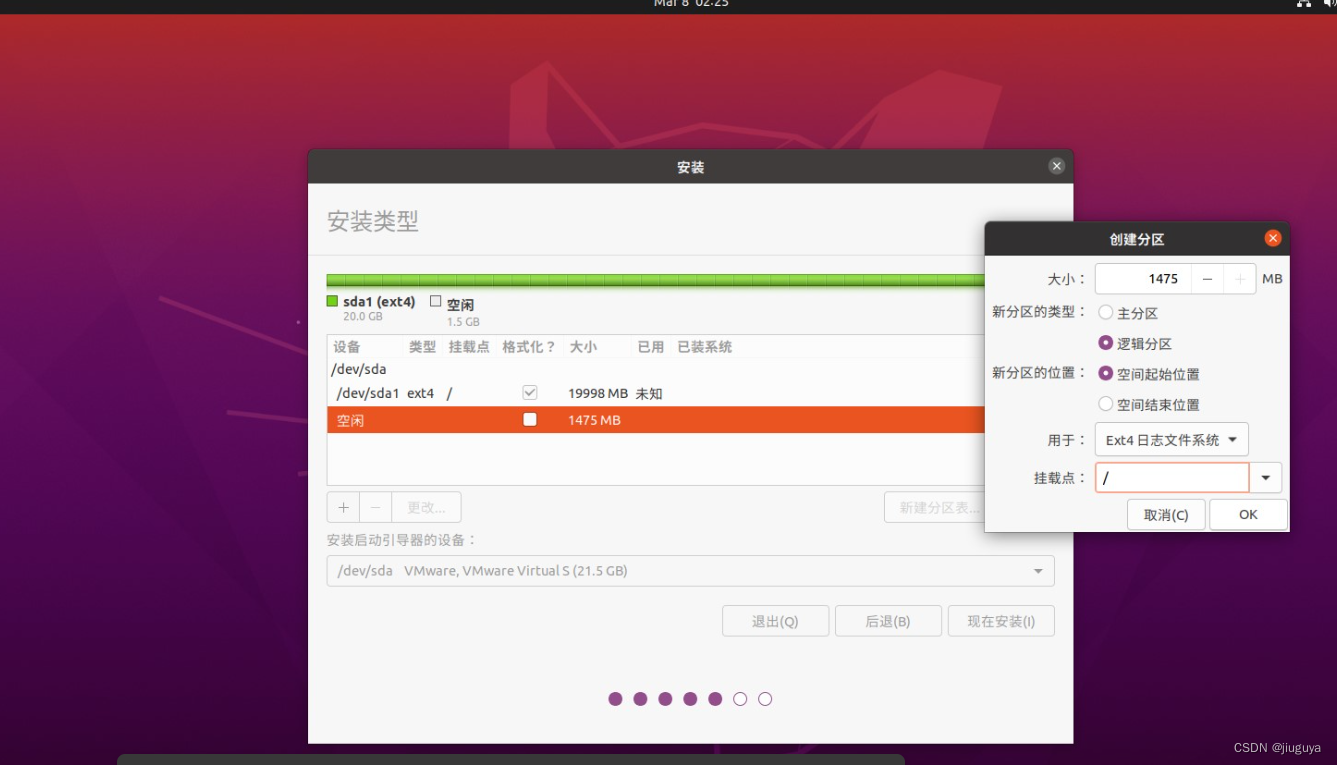Click the 19998 MB size cell
The width and height of the screenshot is (1337, 765).
point(598,393)
